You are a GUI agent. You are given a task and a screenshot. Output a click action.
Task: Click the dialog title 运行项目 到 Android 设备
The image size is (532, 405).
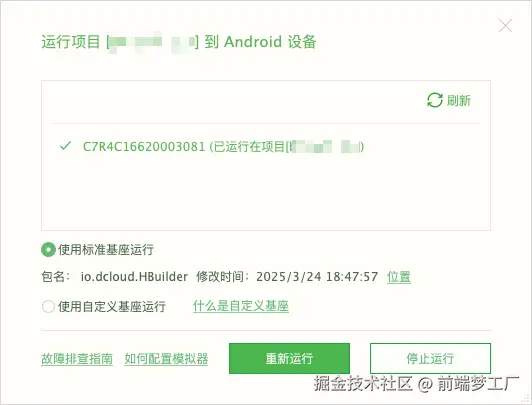pos(179,42)
